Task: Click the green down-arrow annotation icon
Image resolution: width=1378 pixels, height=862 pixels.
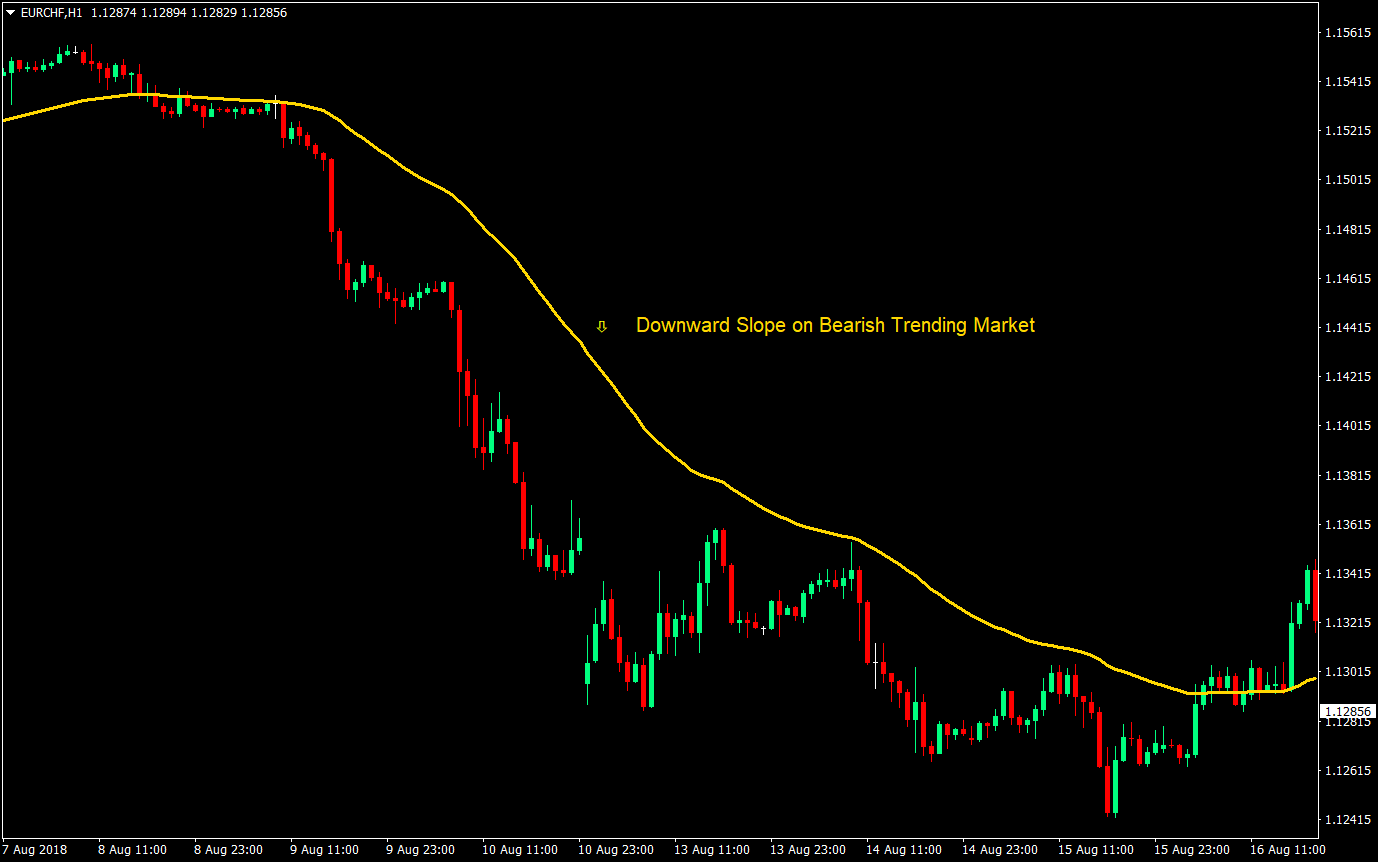Action: (602, 325)
